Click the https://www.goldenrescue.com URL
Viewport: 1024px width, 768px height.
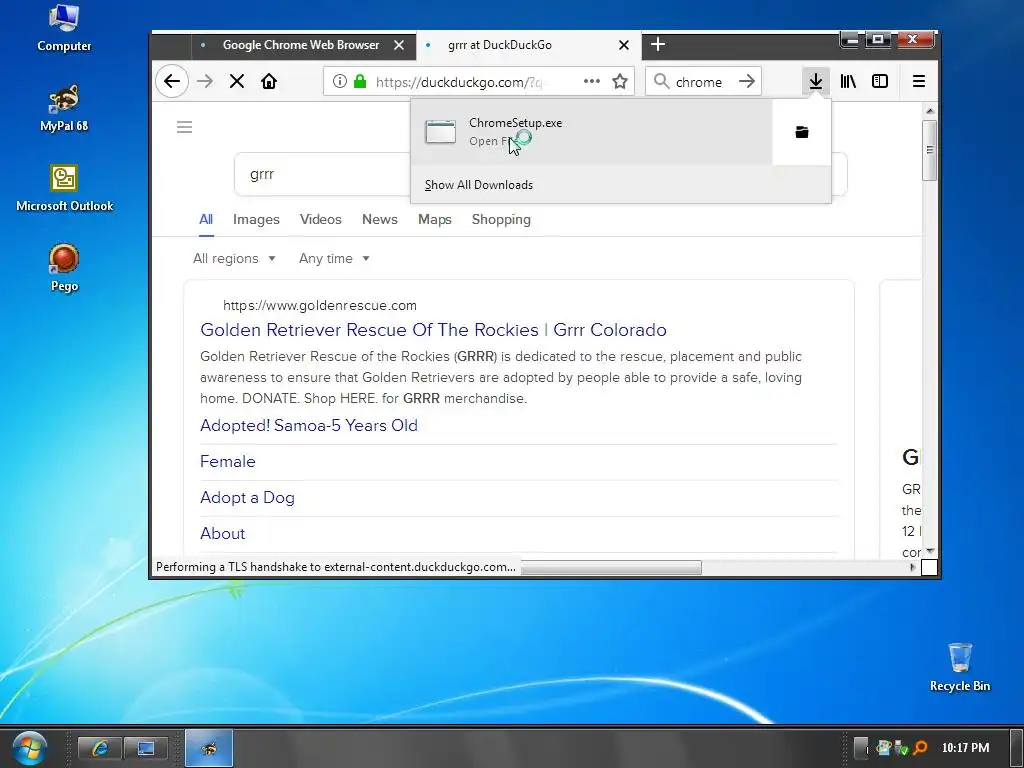pyautogui.click(x=319, y=306)
